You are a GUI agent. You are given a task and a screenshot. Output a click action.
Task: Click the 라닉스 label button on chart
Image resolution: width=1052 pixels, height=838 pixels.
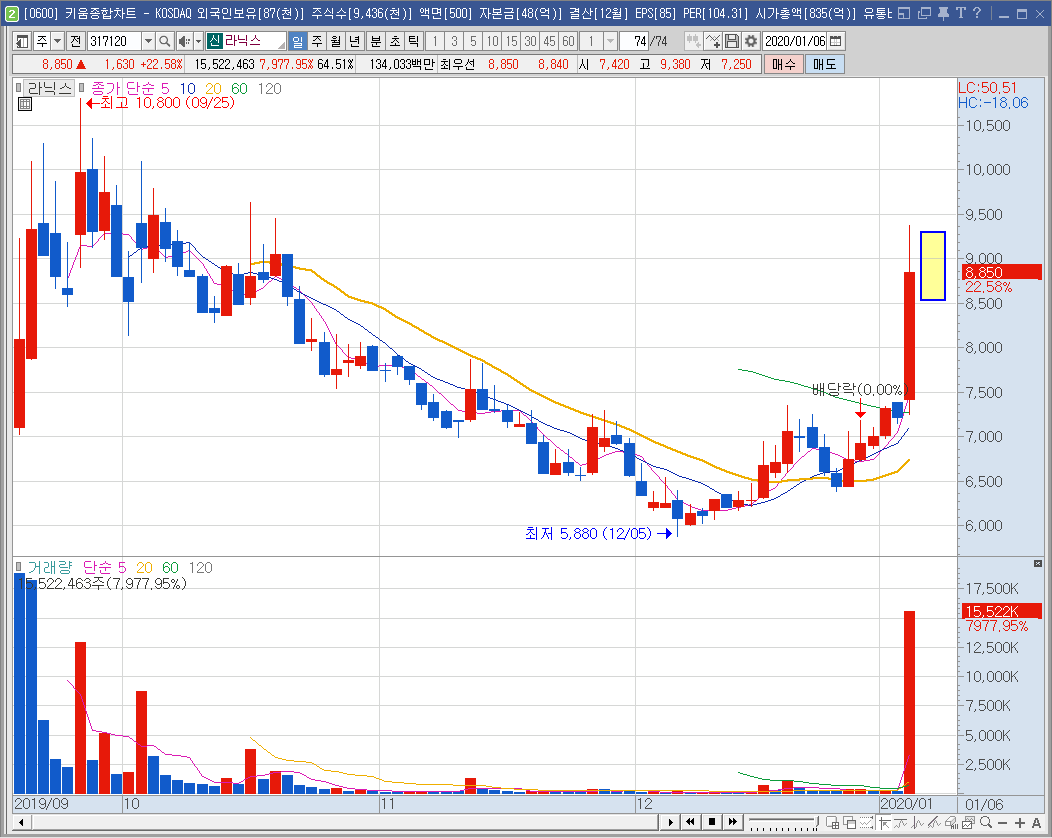(x=48, y=88)
